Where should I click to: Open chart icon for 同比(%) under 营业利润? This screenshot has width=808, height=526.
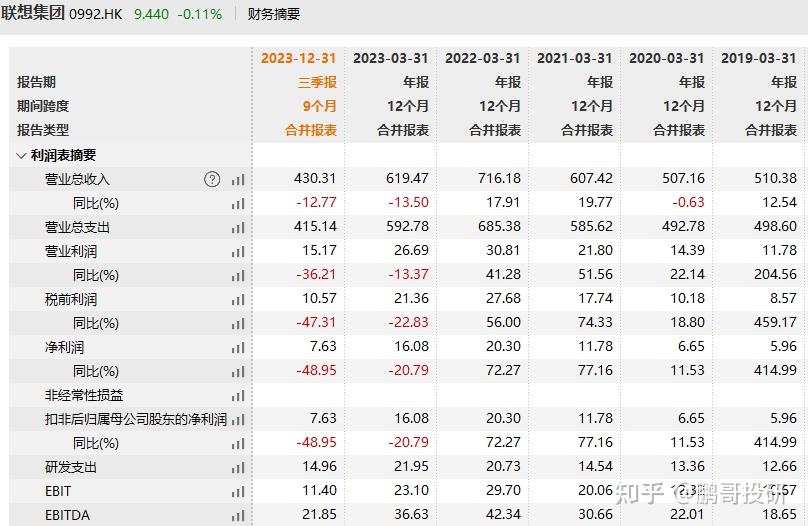pos(238,276)
